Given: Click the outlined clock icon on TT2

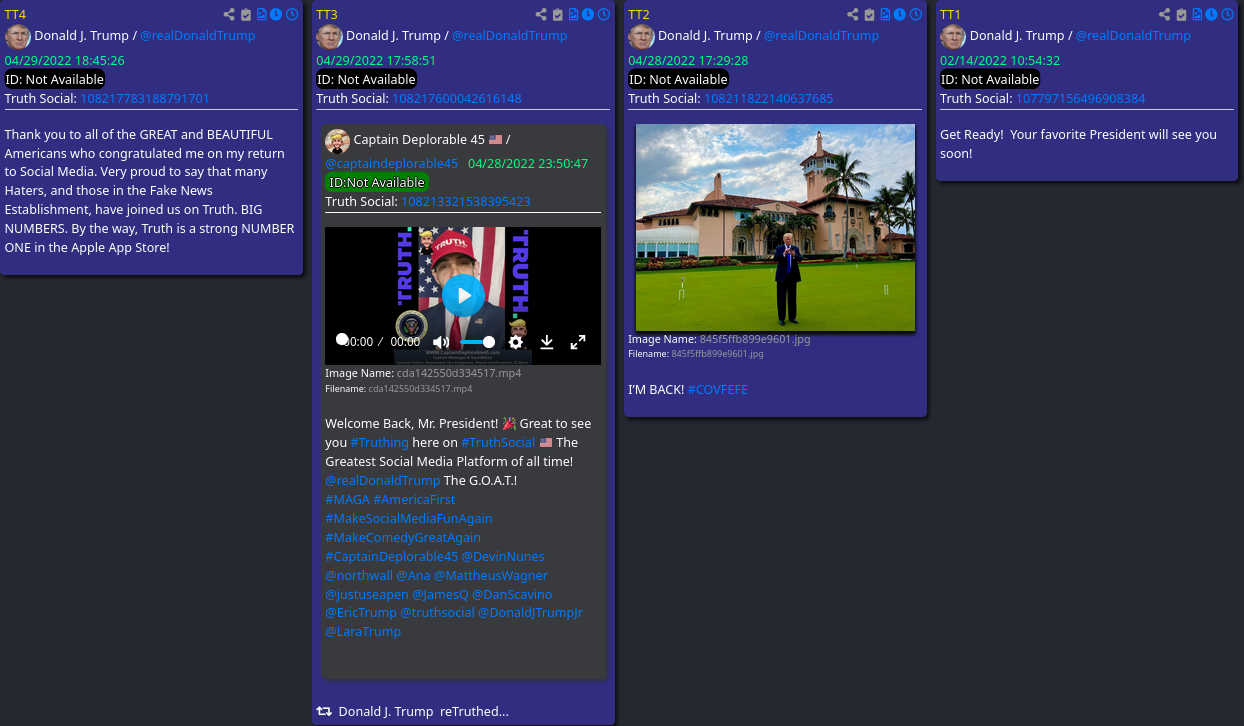Looking at the screenshot, I should (x=916, y=15).
